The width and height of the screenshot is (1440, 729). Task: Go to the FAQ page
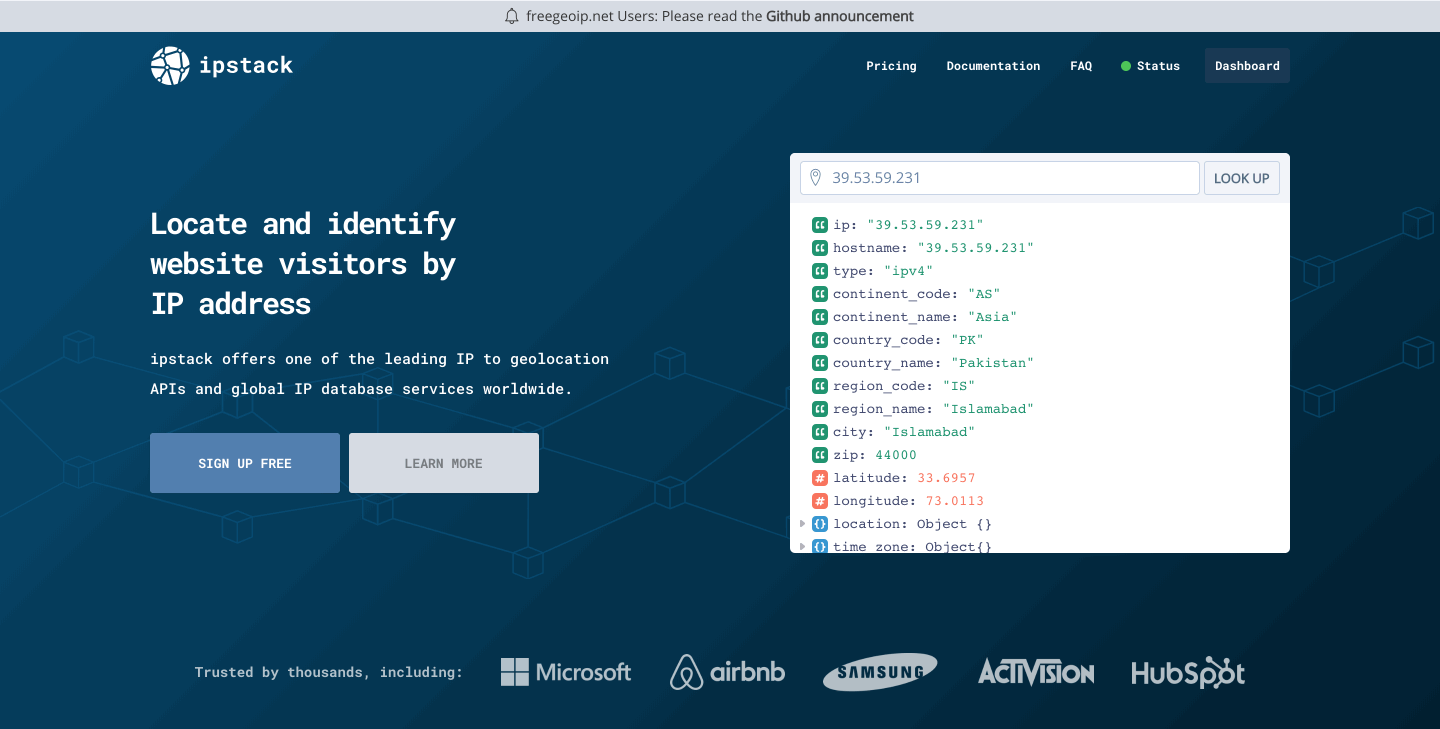pyautogui.click(x=1081, y=66)
